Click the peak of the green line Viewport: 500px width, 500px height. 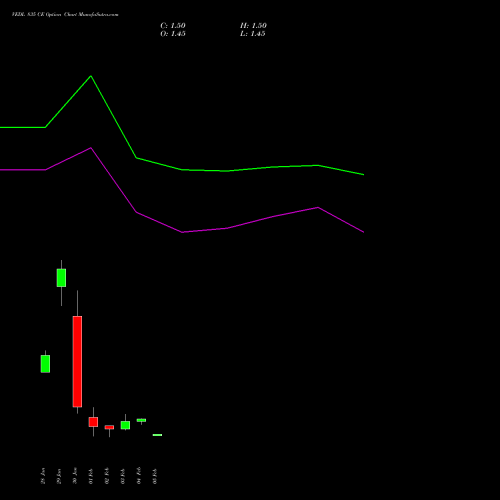point(91,76)
